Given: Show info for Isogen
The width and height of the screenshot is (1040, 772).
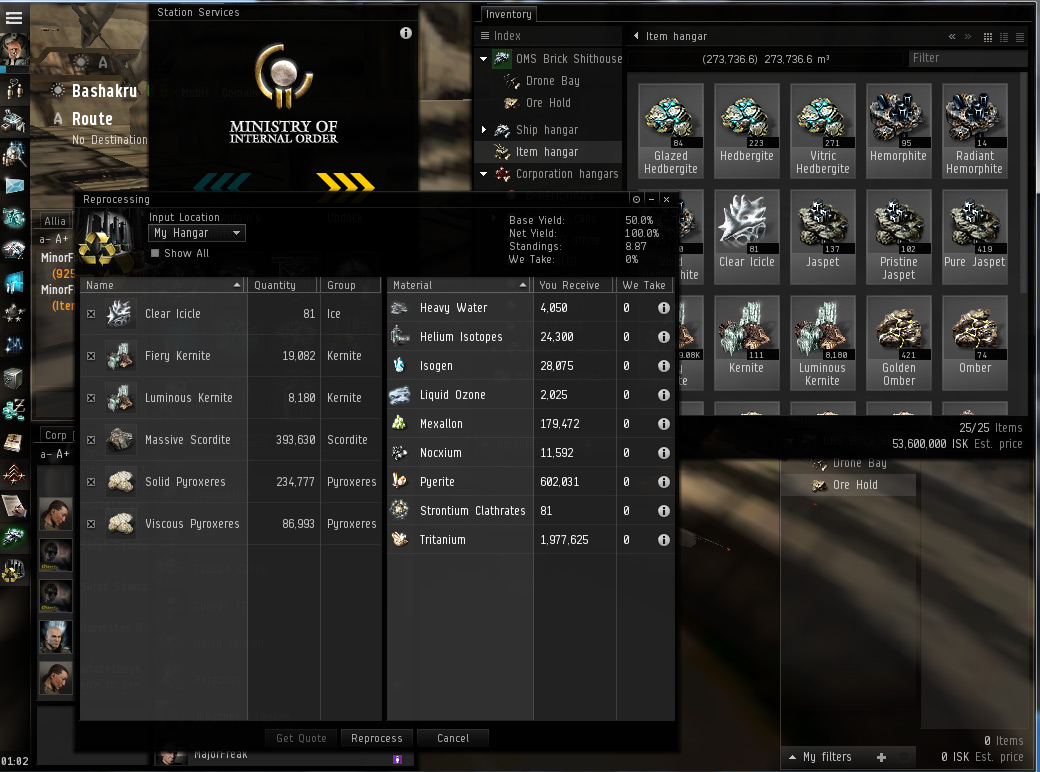Looking at the screenshot, I should click(663, 366).
